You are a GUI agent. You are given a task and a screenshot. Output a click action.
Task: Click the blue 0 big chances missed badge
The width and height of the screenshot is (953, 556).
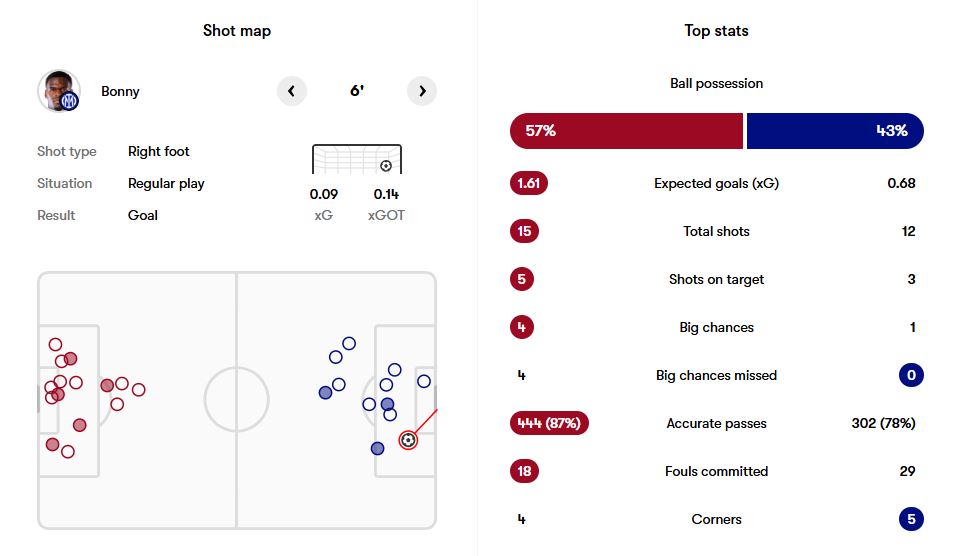coord(910,375)
